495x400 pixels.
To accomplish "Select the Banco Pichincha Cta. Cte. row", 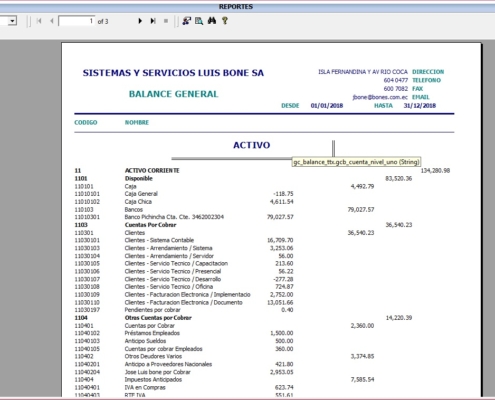I will point(184,217).
